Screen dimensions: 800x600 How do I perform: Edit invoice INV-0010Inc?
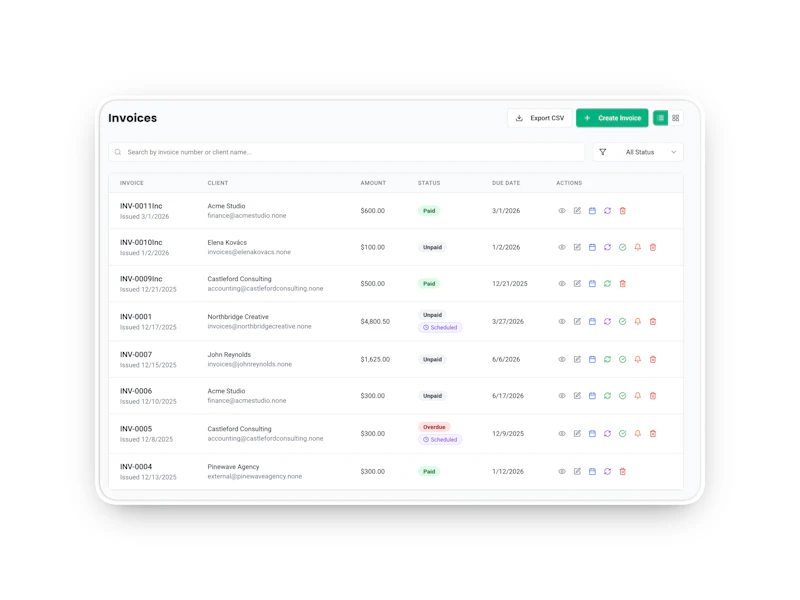577,247
